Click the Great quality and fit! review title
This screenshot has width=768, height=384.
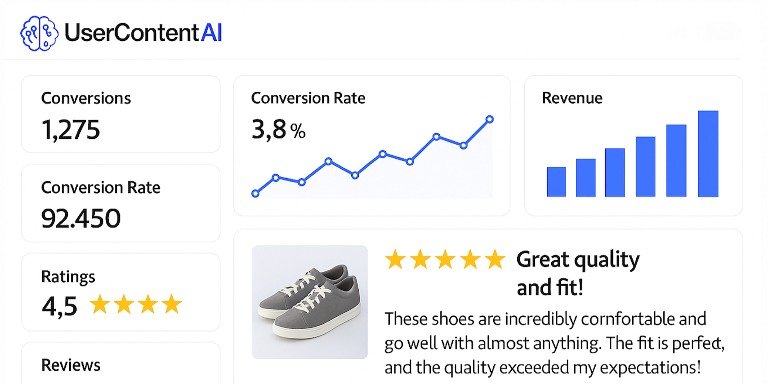point(578,273)
